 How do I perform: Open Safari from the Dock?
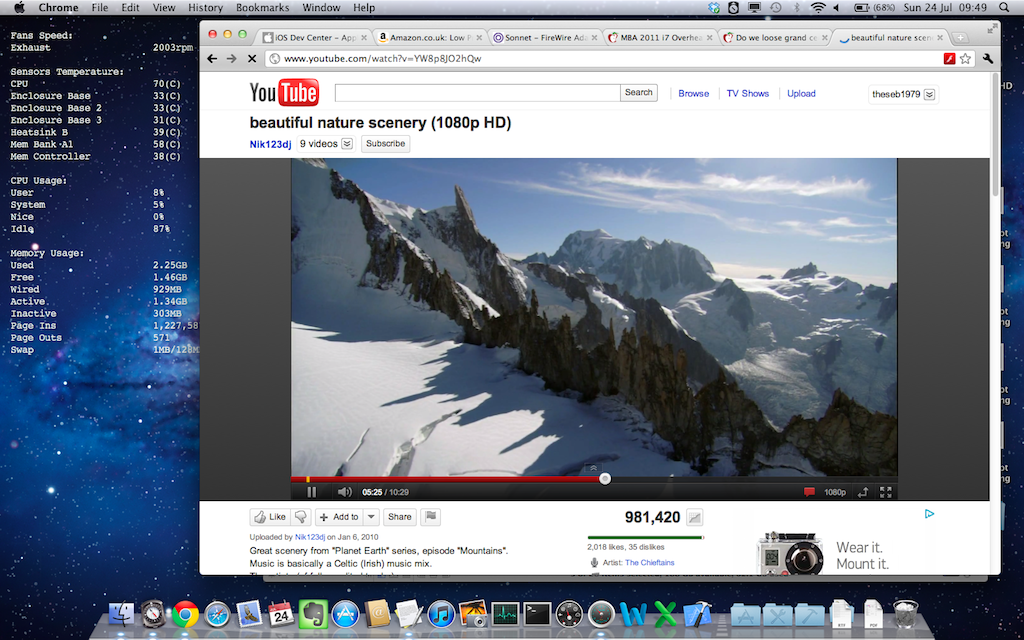coord(217,614)
